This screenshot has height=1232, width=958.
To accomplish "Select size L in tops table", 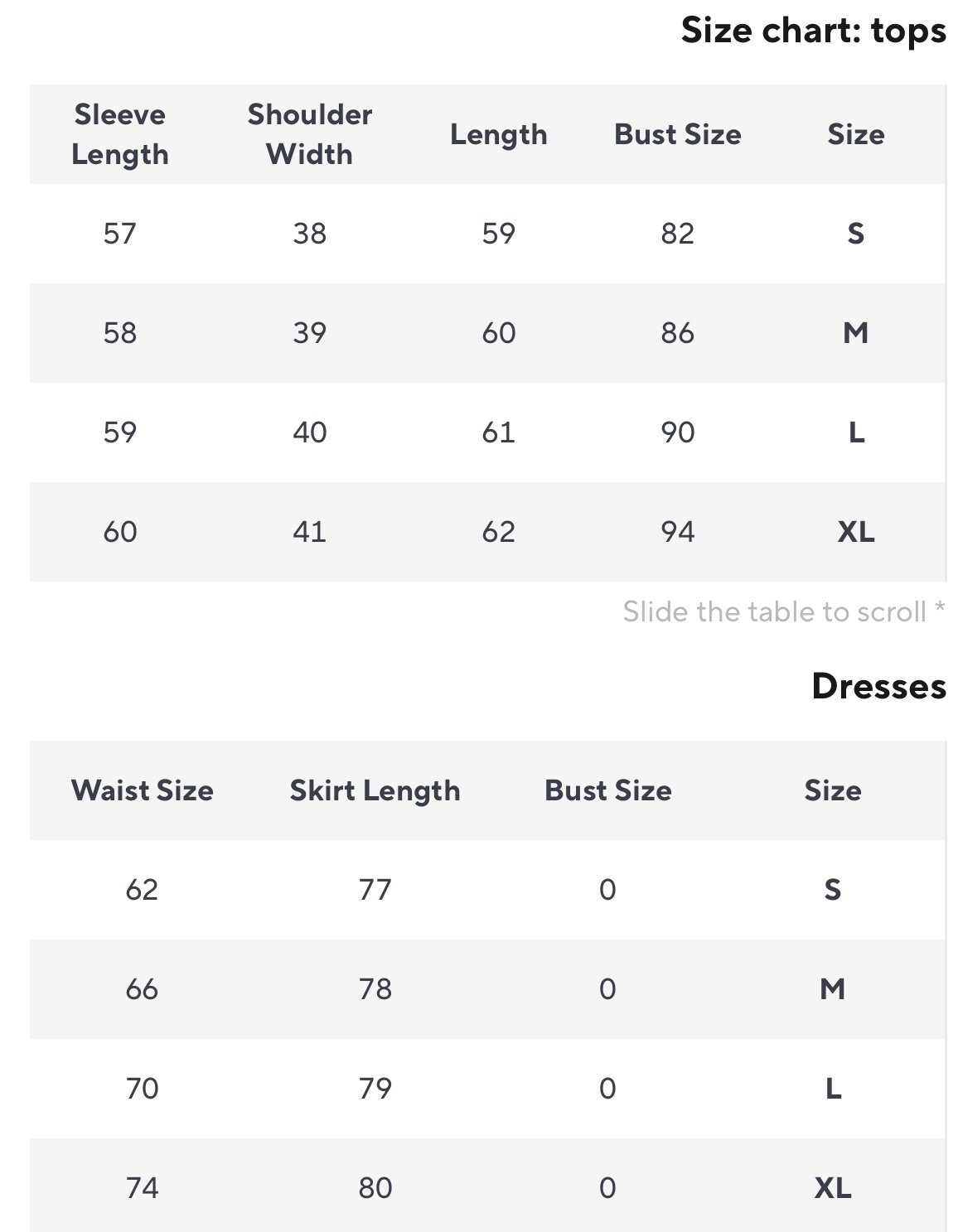I will point(855,432).
